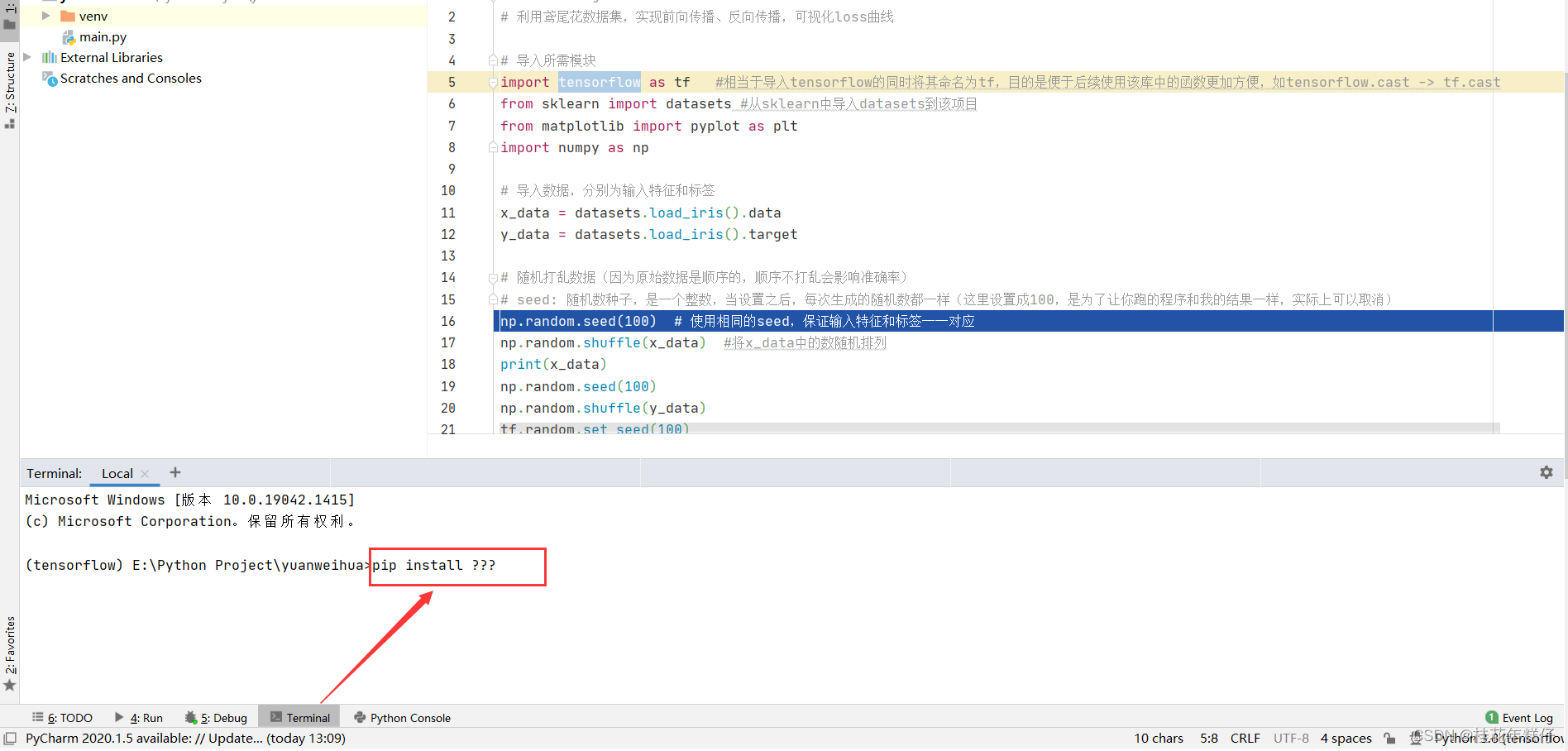The height and width of the screenshot is (751, 1568).
Task: Toggle the fold marker on line 14 comment
Action: (493, 277)
